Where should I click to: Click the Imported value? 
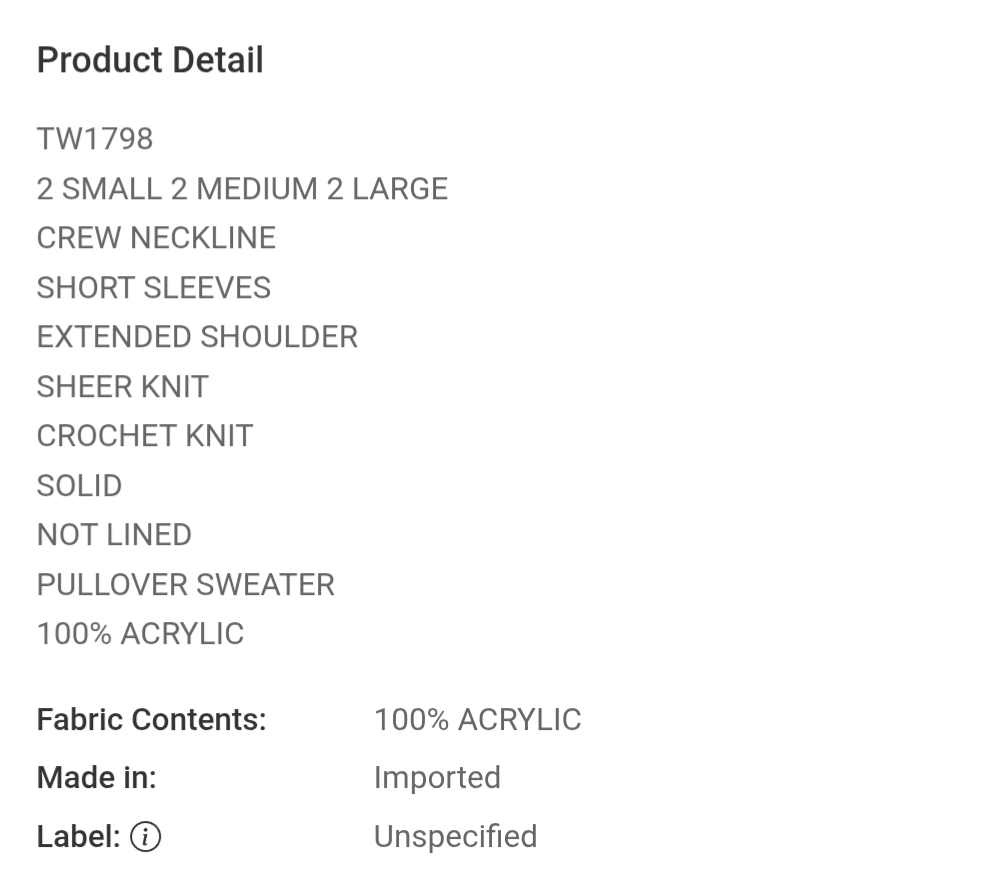[437, 777]
